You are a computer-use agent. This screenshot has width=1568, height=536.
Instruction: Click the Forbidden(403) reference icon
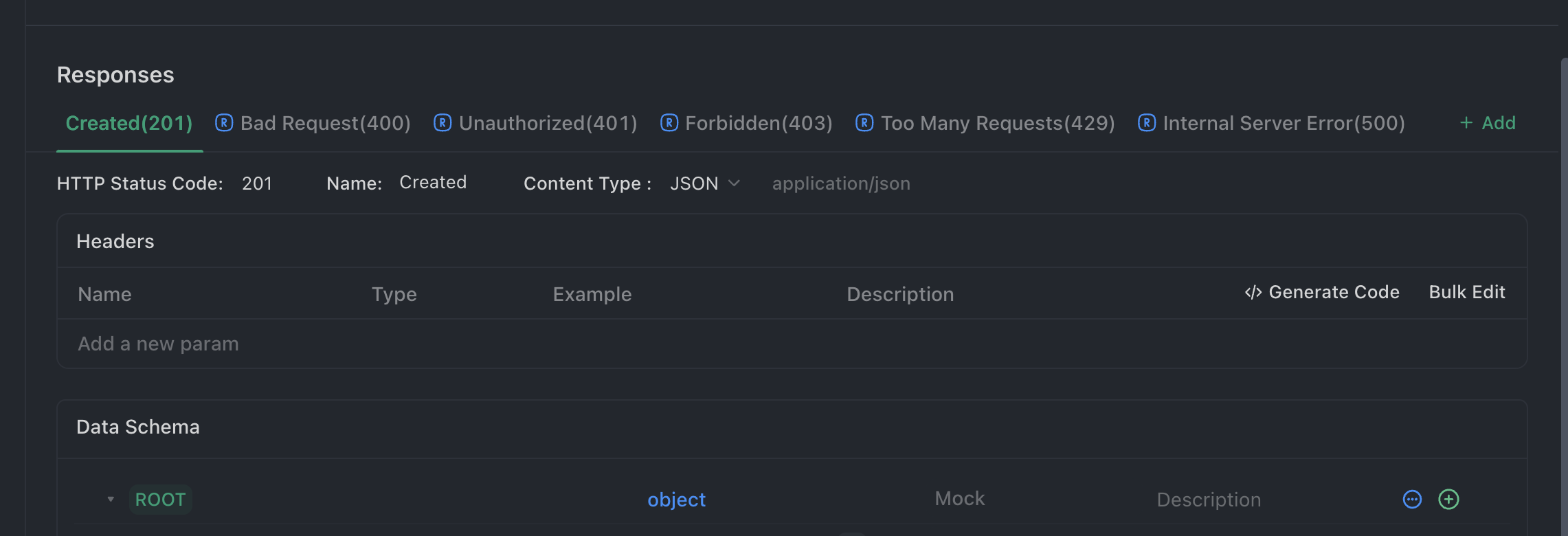pos(669,123)
